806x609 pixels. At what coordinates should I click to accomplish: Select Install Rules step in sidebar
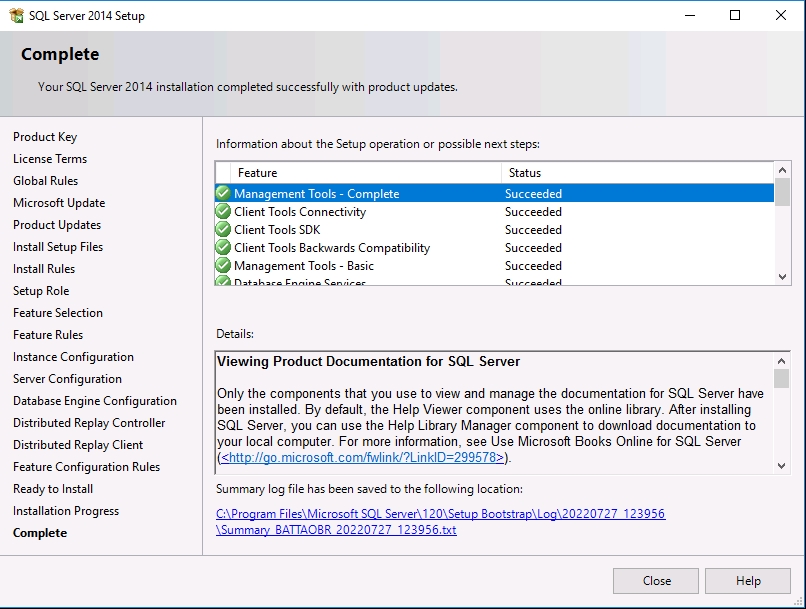pyautogui.click(x=44, y=269)
